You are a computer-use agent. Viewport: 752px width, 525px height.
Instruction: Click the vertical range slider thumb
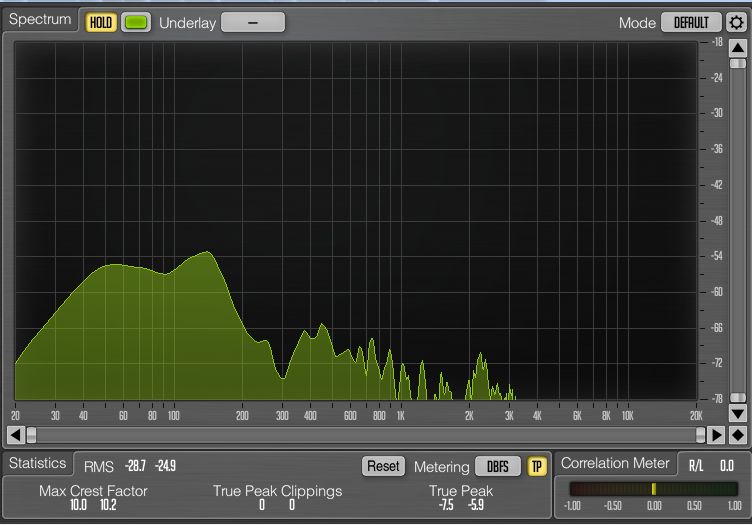[737, 63]
